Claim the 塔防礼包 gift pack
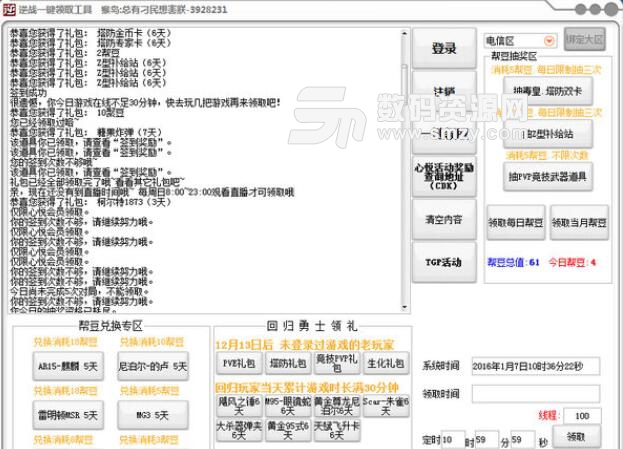Screen dimensions: 623x449 pyautogui.click(x=288, y=363)
